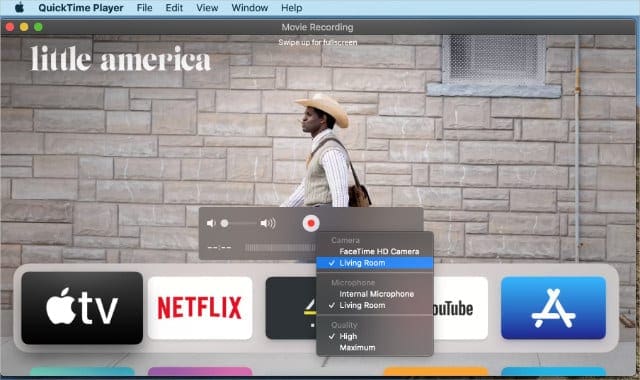Choose Internal Microphone option
The width and height of the screenshot is (640, 380).
(x=375, y=294)
